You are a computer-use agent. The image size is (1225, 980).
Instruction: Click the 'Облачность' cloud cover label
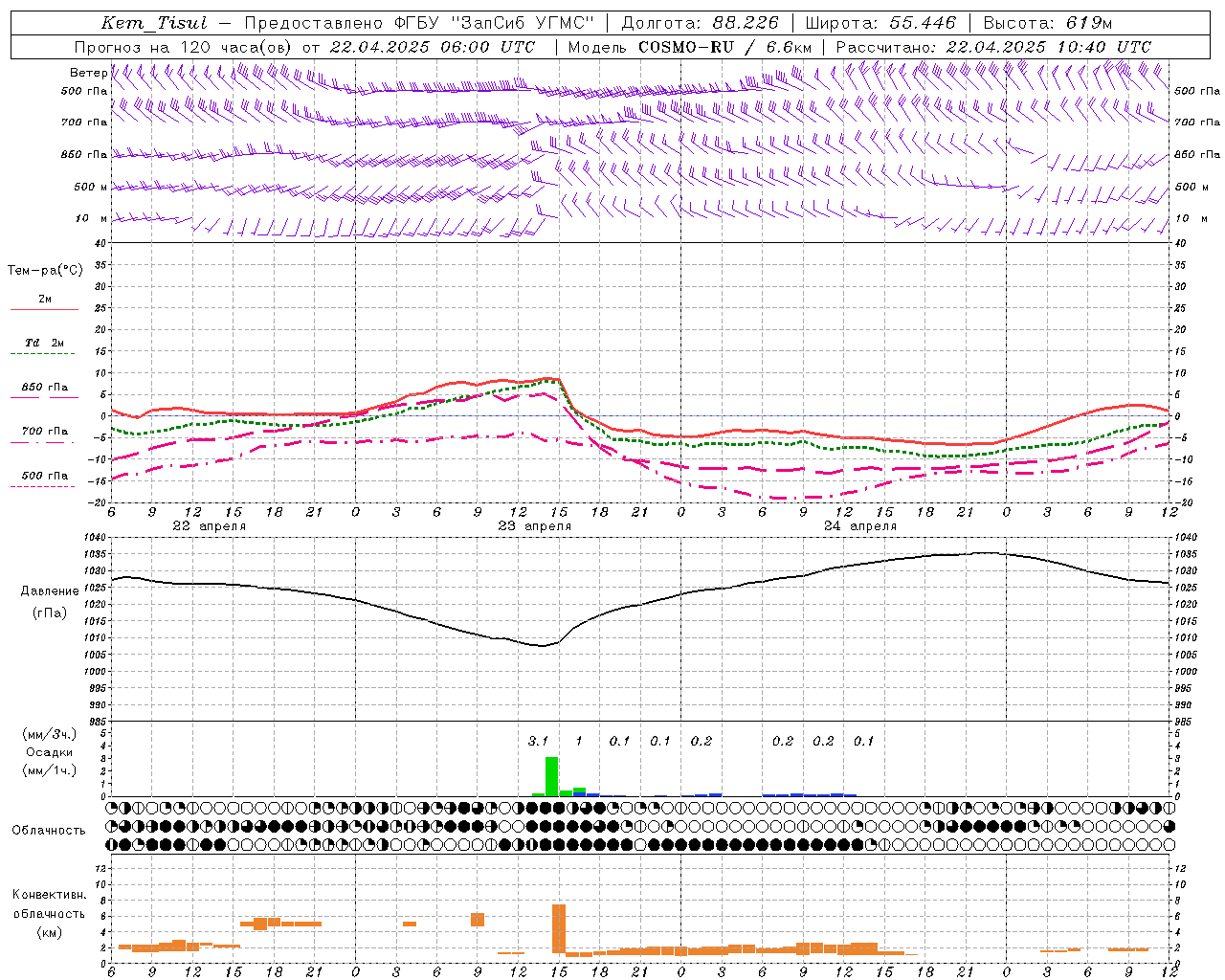(x=49, y=831)
